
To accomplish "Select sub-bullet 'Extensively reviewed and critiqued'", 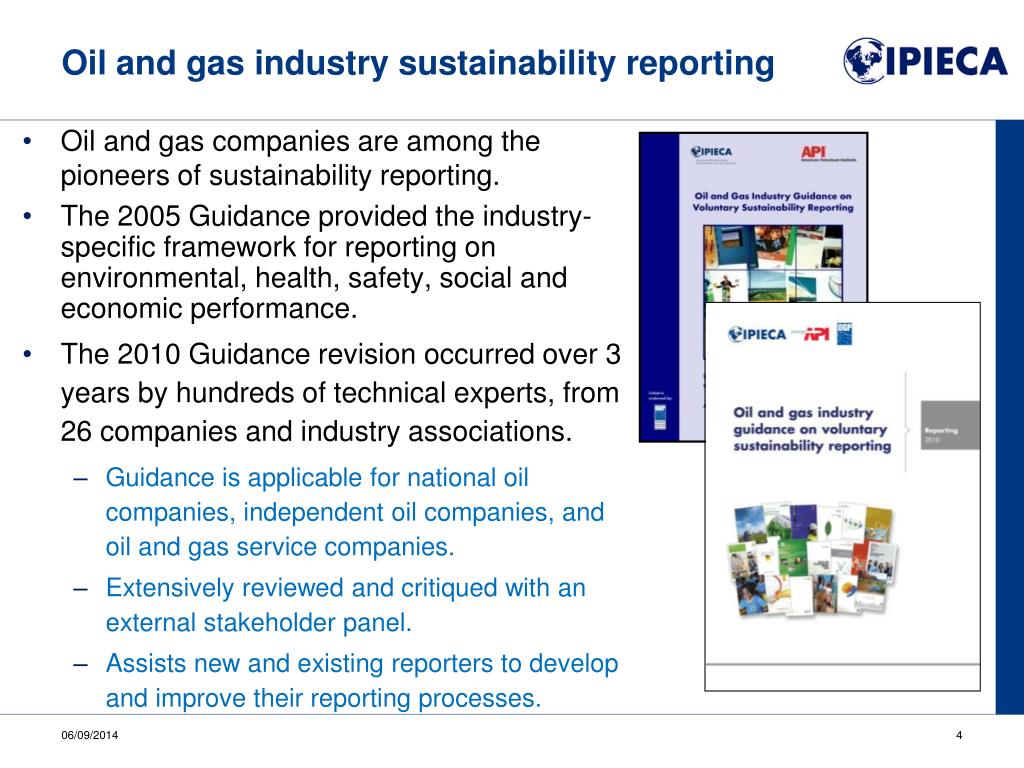I will click(345, 605).
